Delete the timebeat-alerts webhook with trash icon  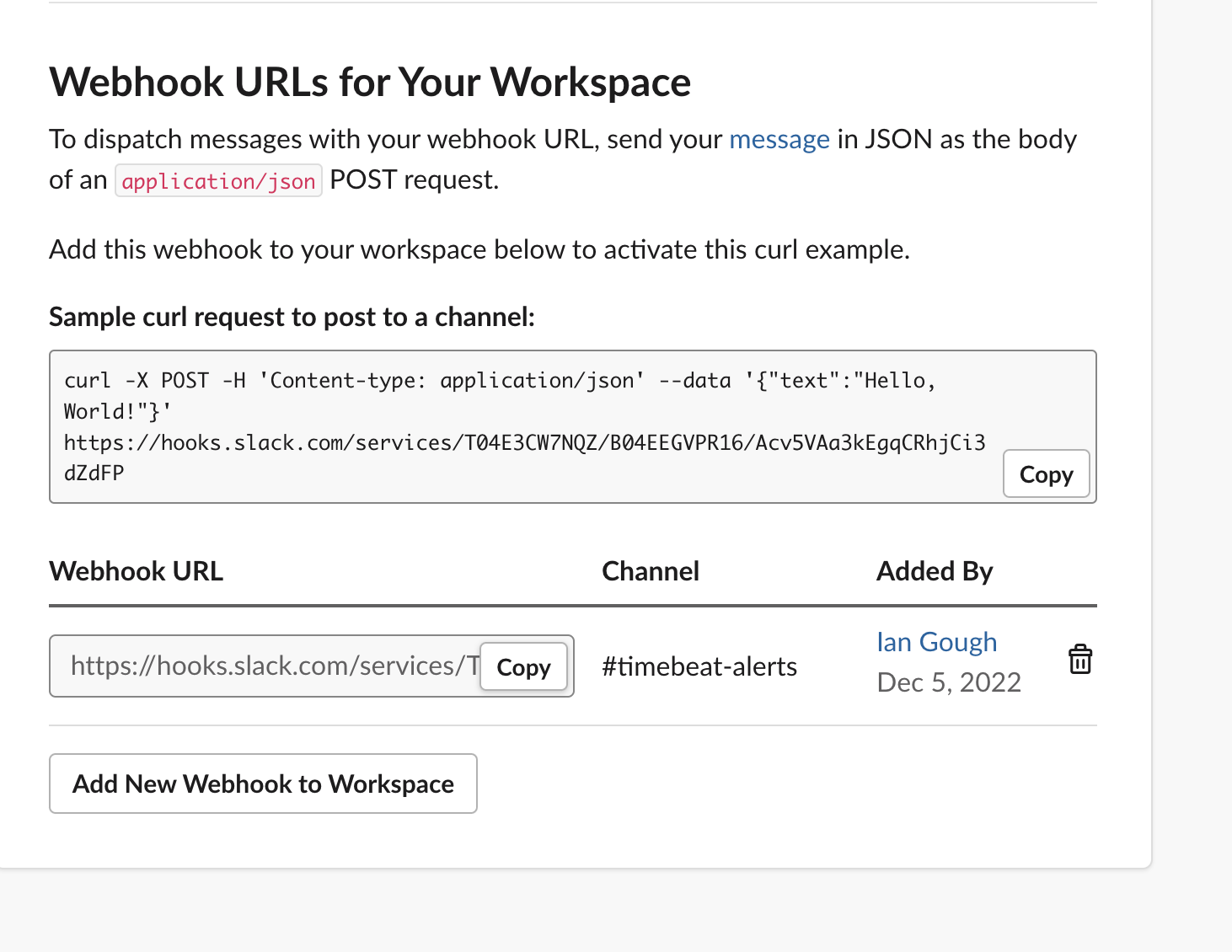[x=1080, y=659]
